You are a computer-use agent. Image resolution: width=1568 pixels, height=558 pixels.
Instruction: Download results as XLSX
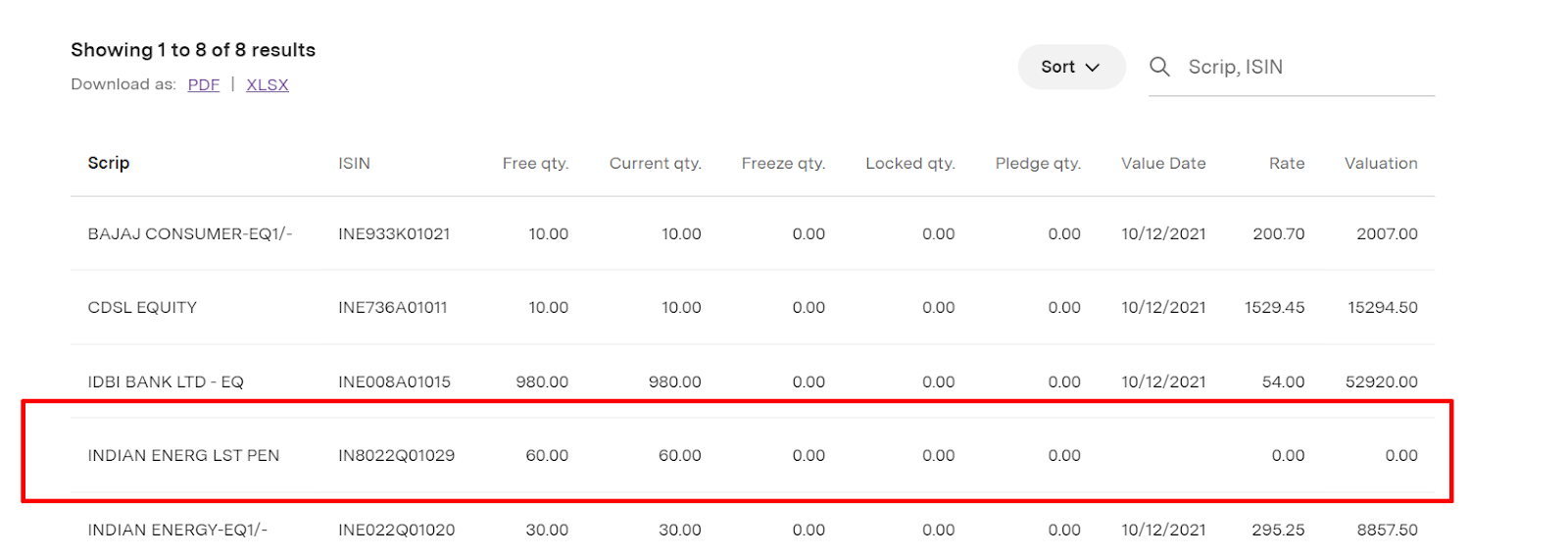pyautogui.click(x=268, y=85)
